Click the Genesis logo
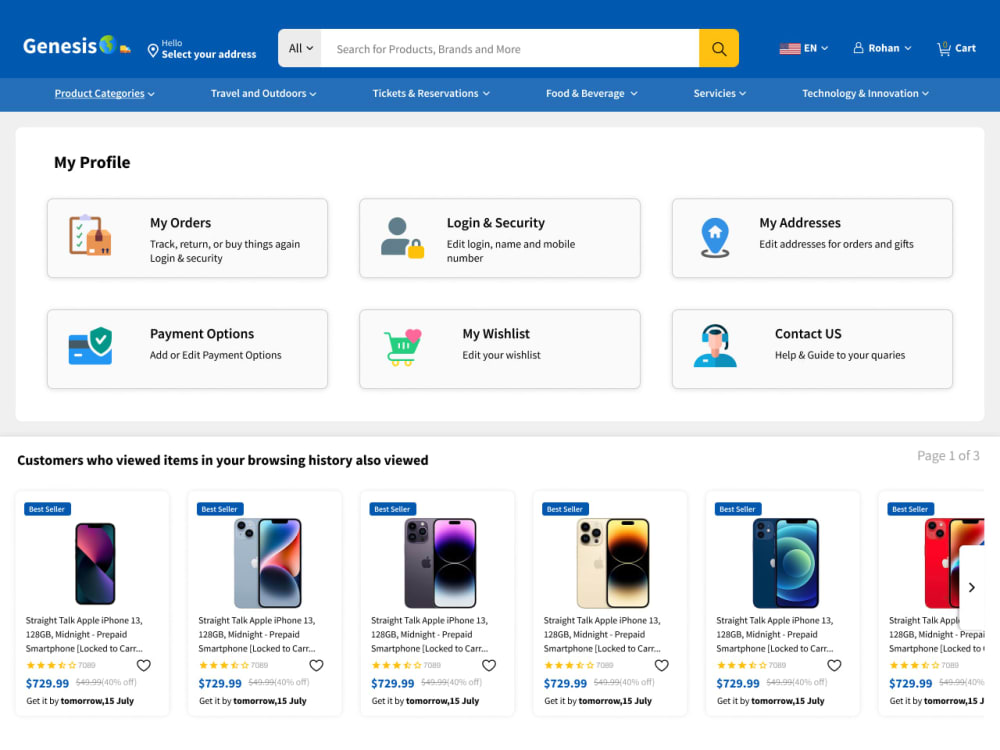The image size is (1000, 750). (77, 46)
